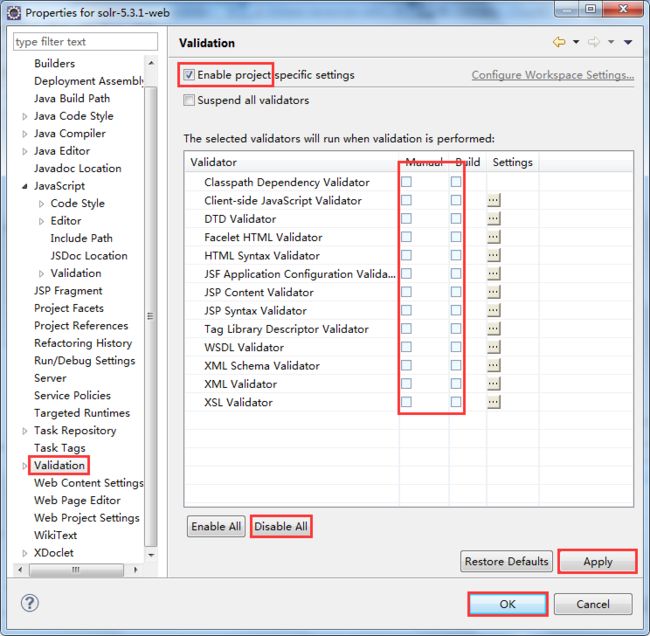Open settings for JSP Syntax Validator

click(x=493, y=310)
